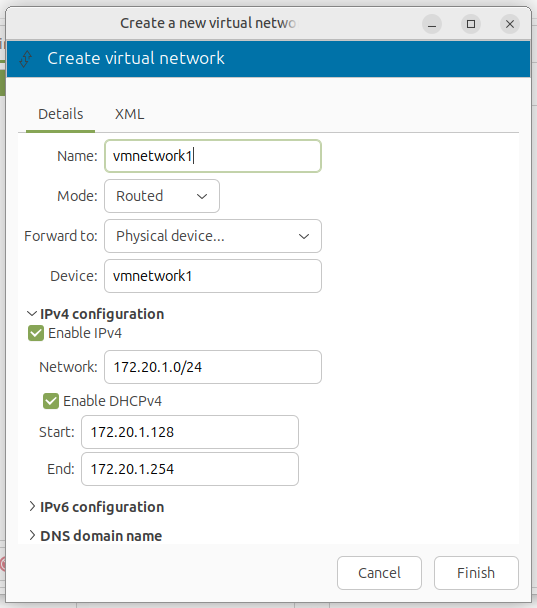537x608 pixels.
Task: Focus the Name field containing vmnetwork1
Action: tap(213, 156)
